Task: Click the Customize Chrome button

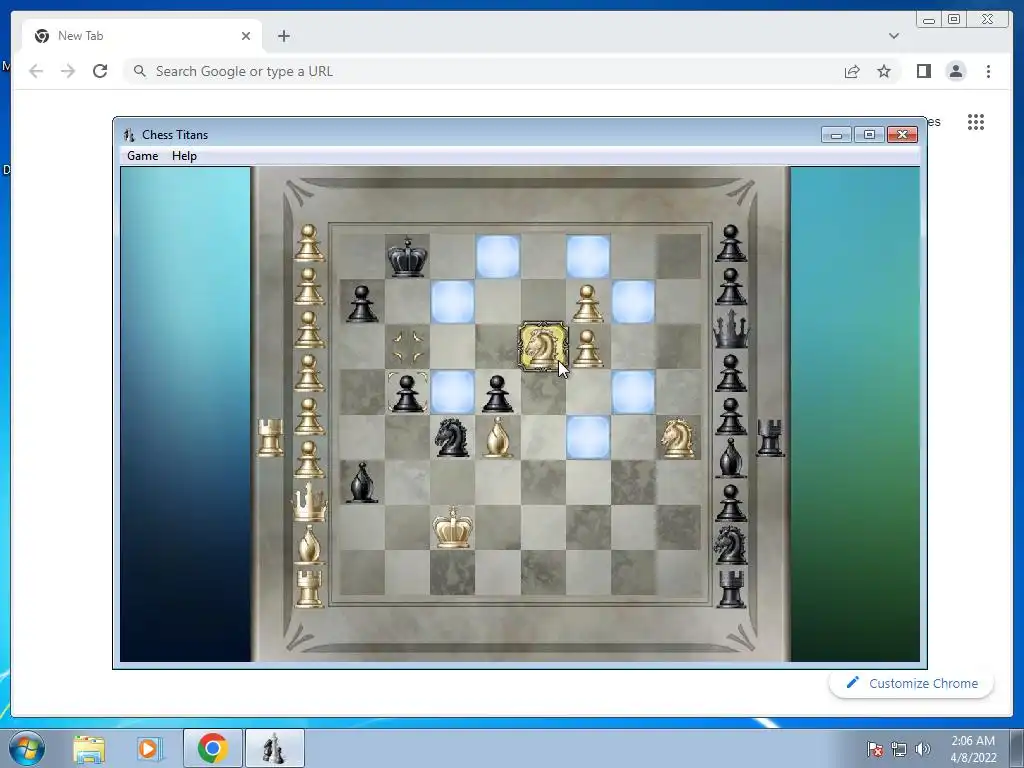Action: (x=911, y=683)
